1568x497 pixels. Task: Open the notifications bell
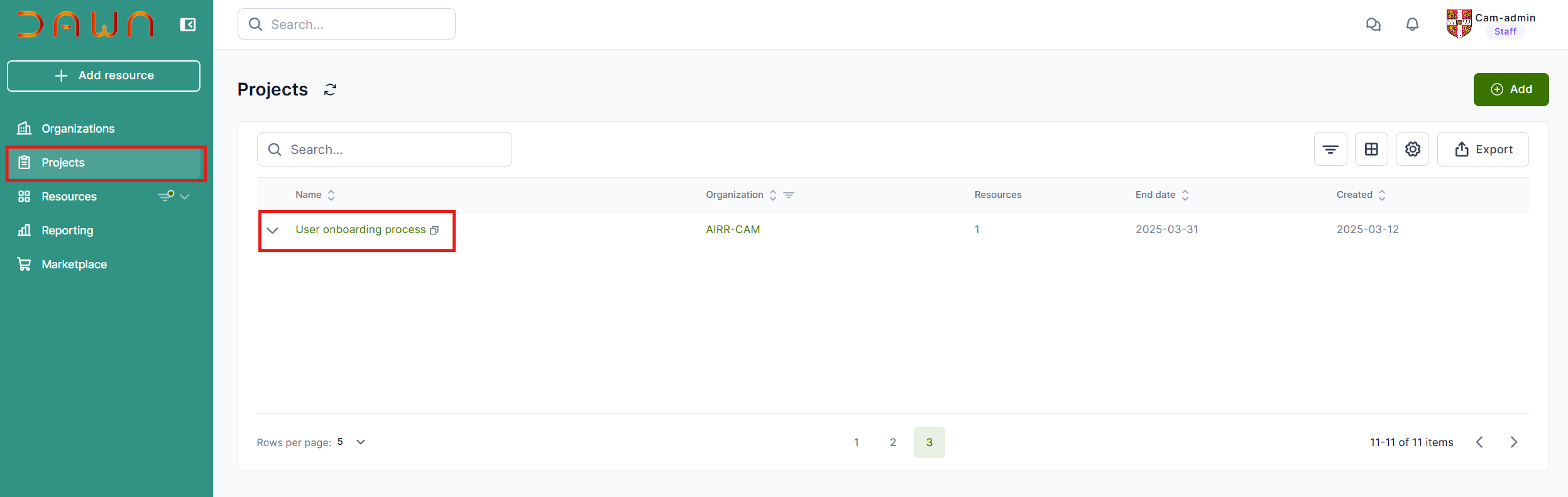tap(1412, 25)
